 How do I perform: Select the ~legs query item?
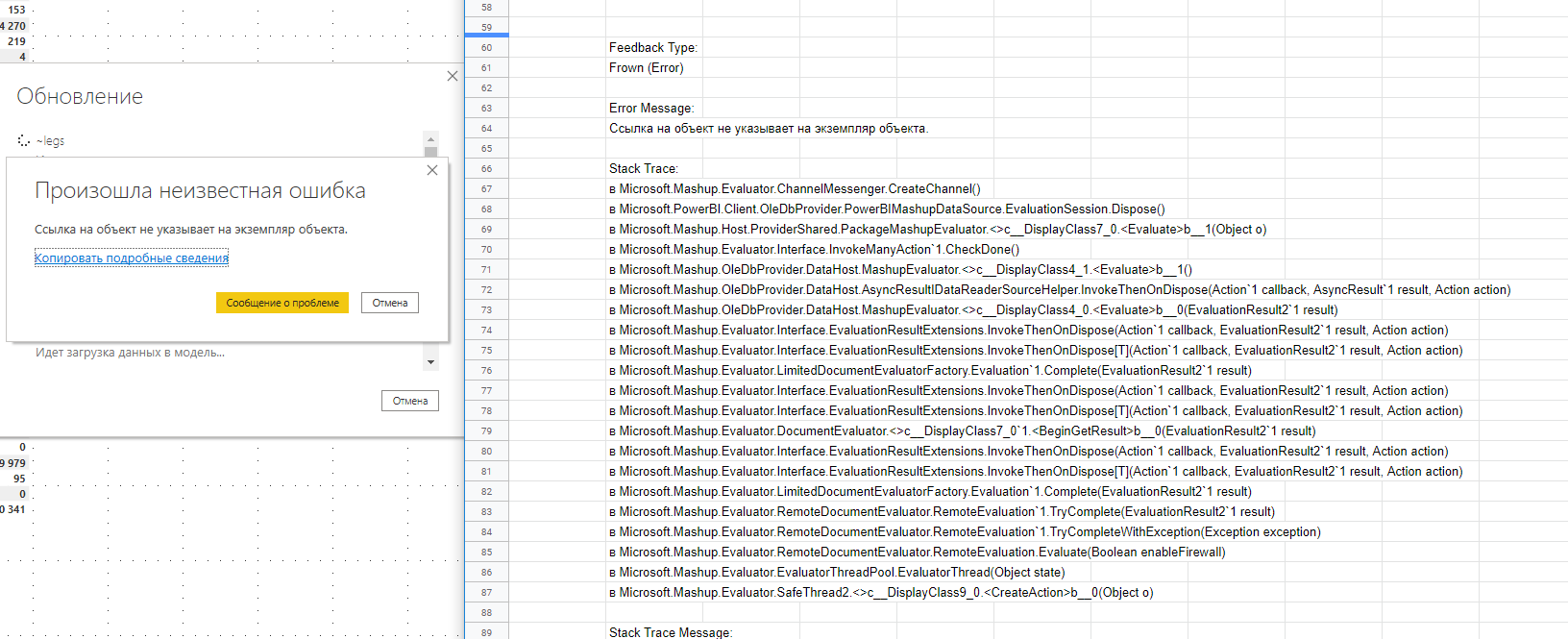point(51,140)
